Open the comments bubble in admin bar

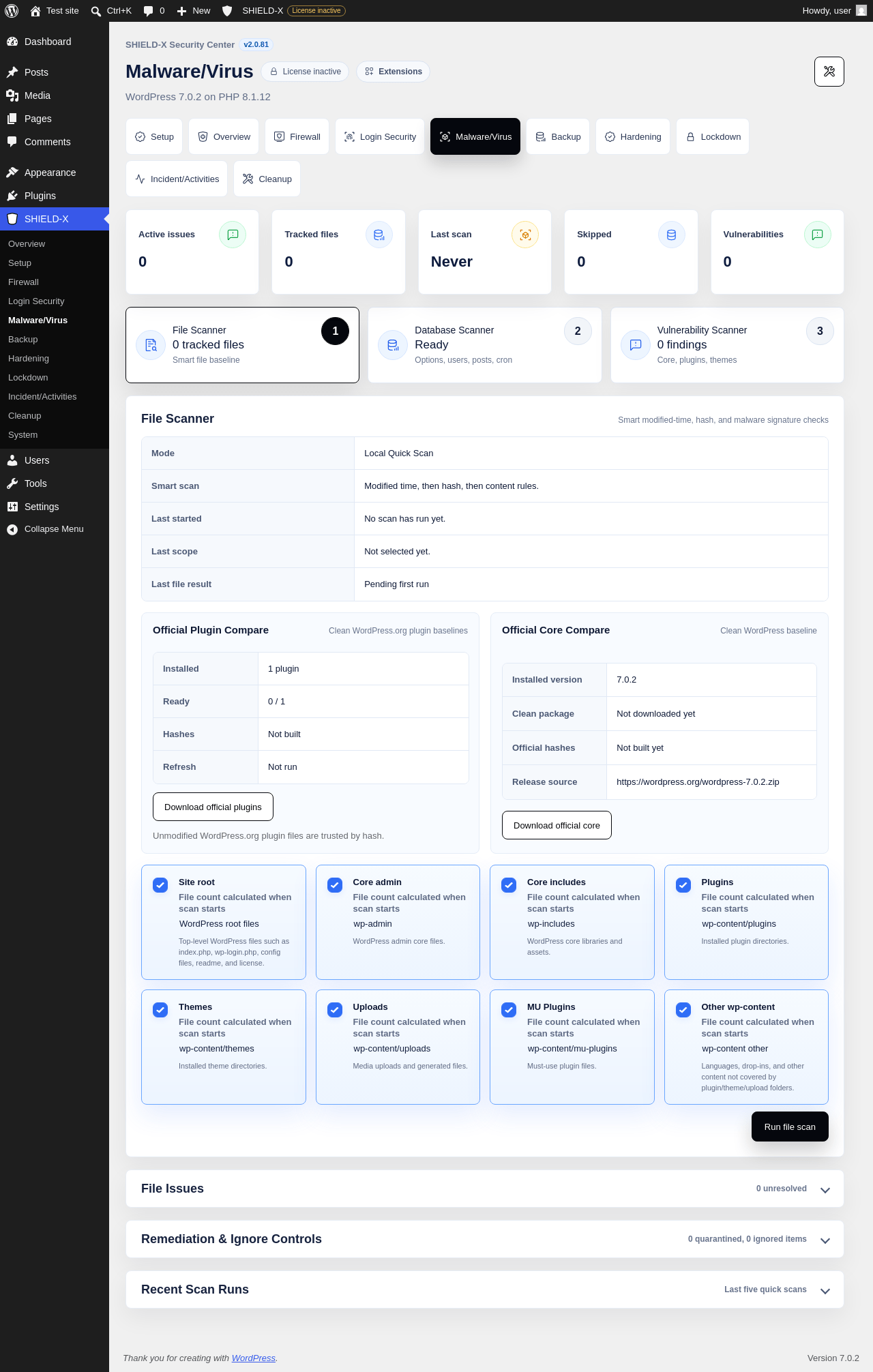coord(149,11)
